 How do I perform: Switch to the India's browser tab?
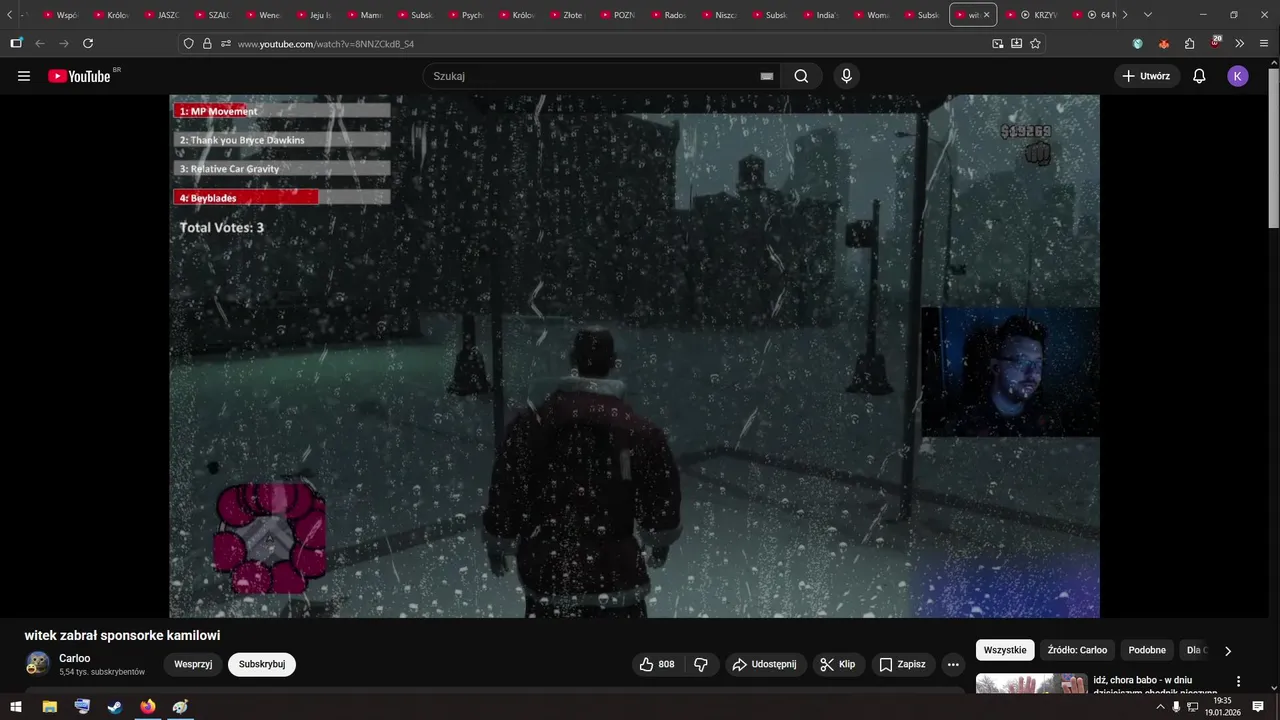[x=819, y=15]
